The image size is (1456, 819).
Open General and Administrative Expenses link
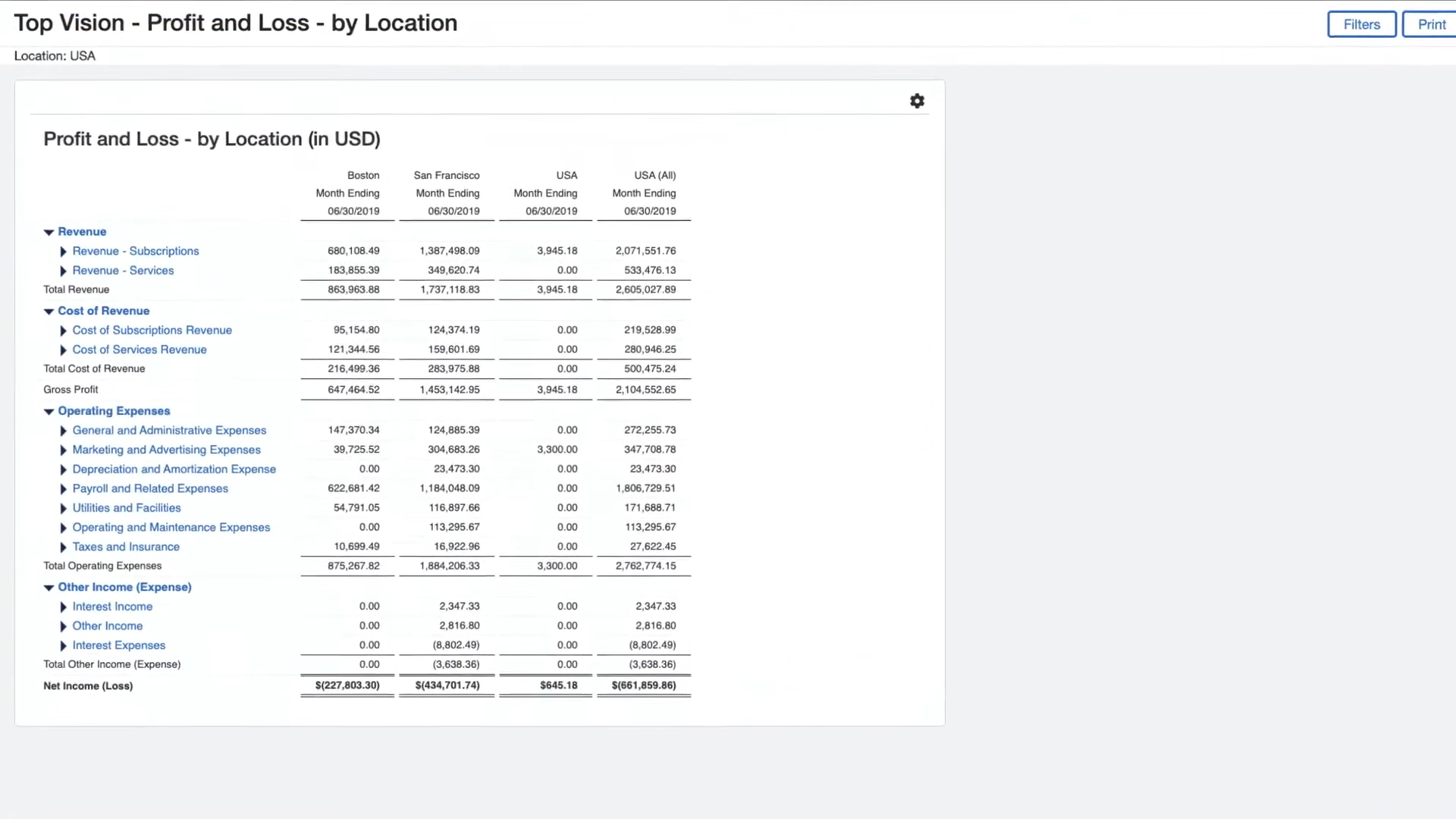click(169, 430)
